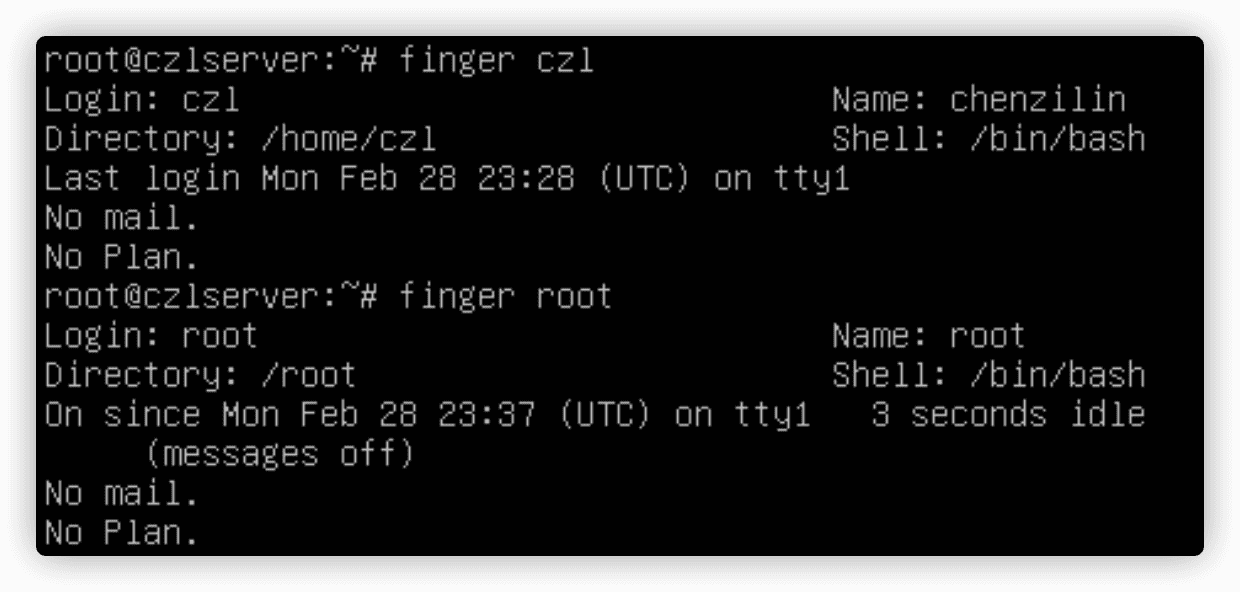Click the first 'No mail.' line

coord(122,218)
